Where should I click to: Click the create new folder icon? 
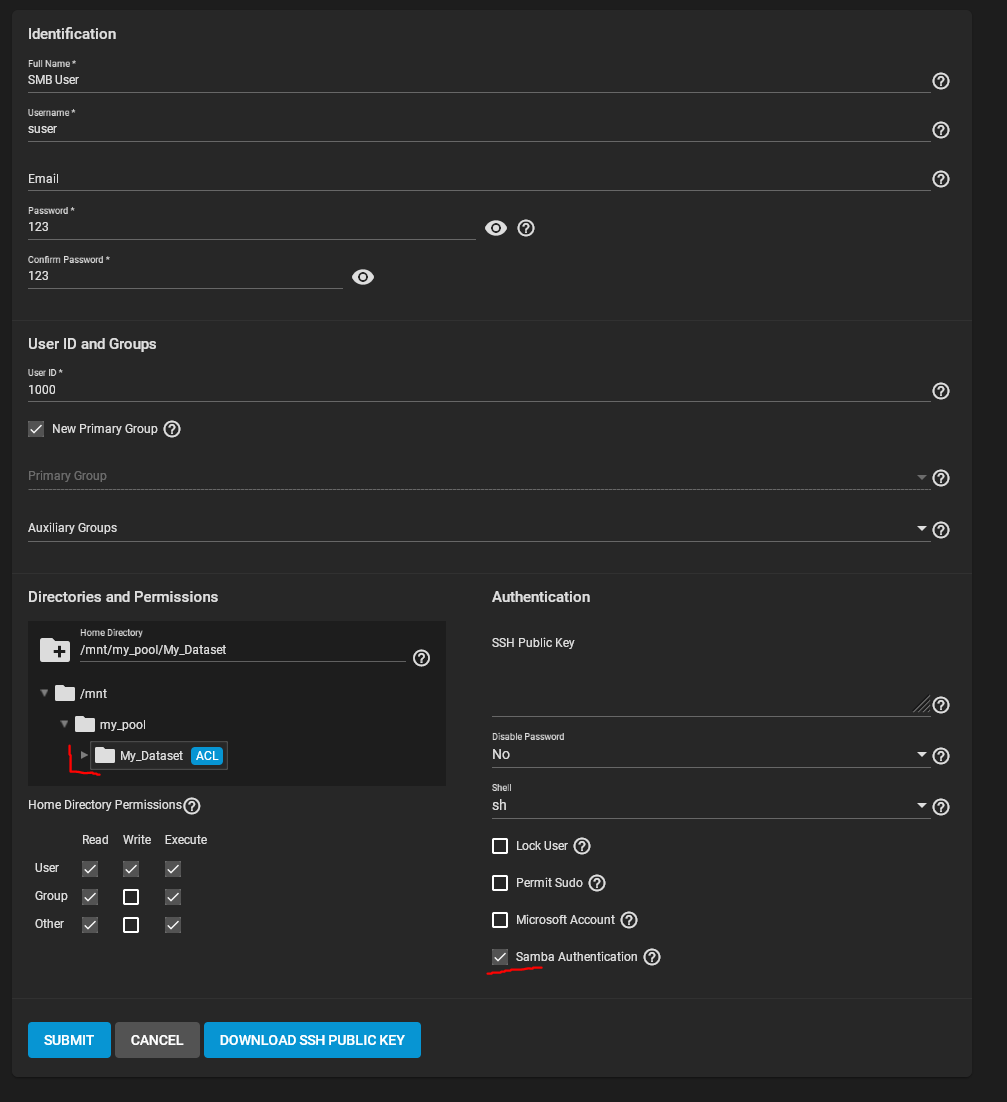(55, 649)
